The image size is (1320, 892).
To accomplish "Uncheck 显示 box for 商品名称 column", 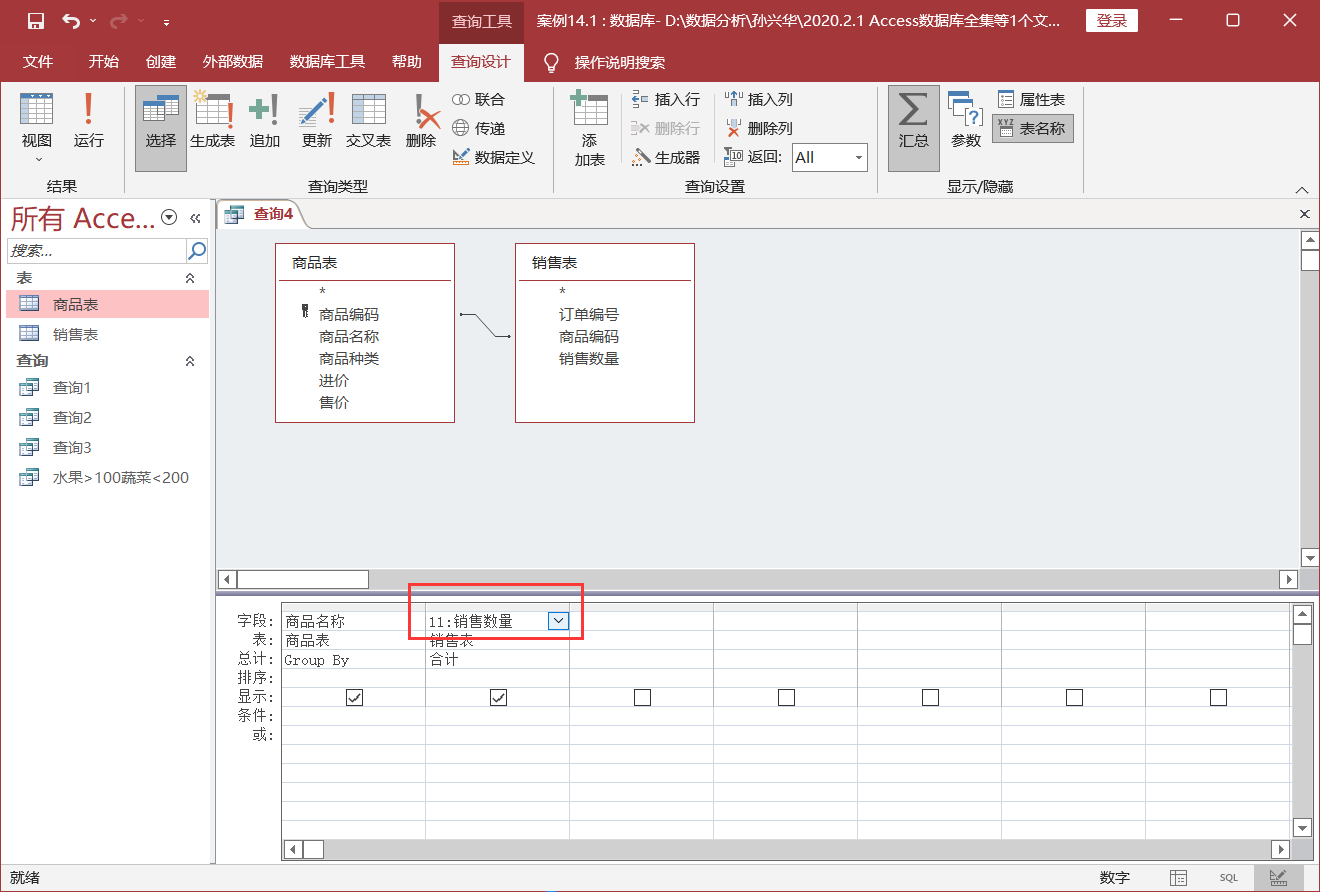I will pos(354,698).
